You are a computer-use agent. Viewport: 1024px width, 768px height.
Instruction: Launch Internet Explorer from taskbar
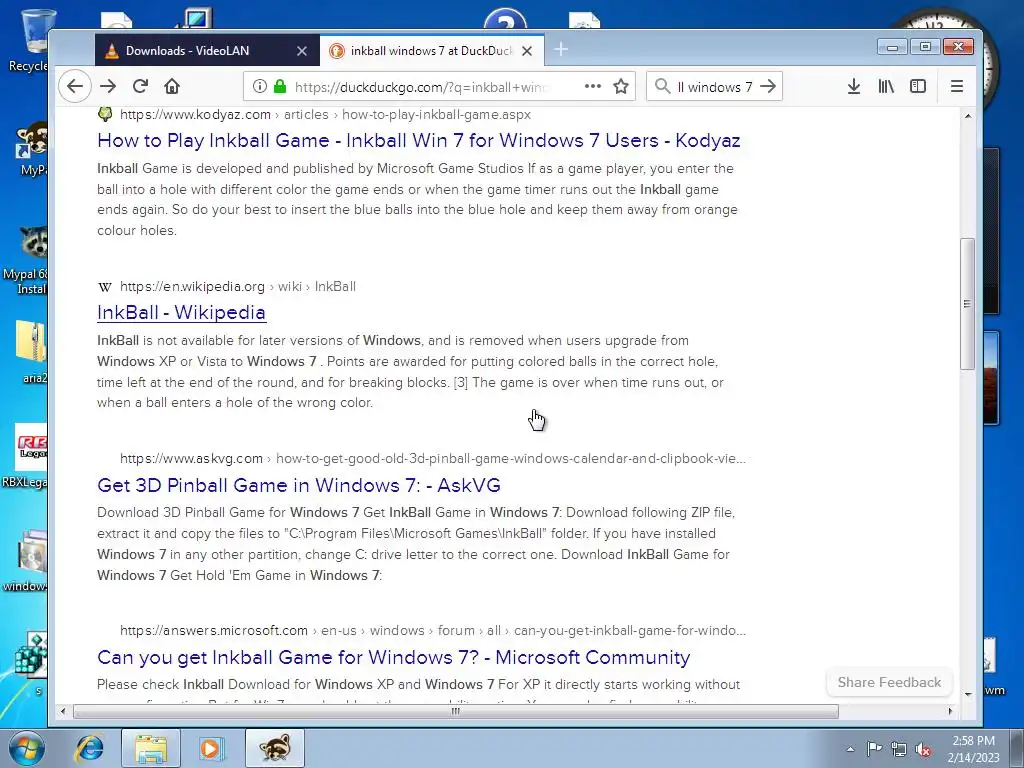89,749
